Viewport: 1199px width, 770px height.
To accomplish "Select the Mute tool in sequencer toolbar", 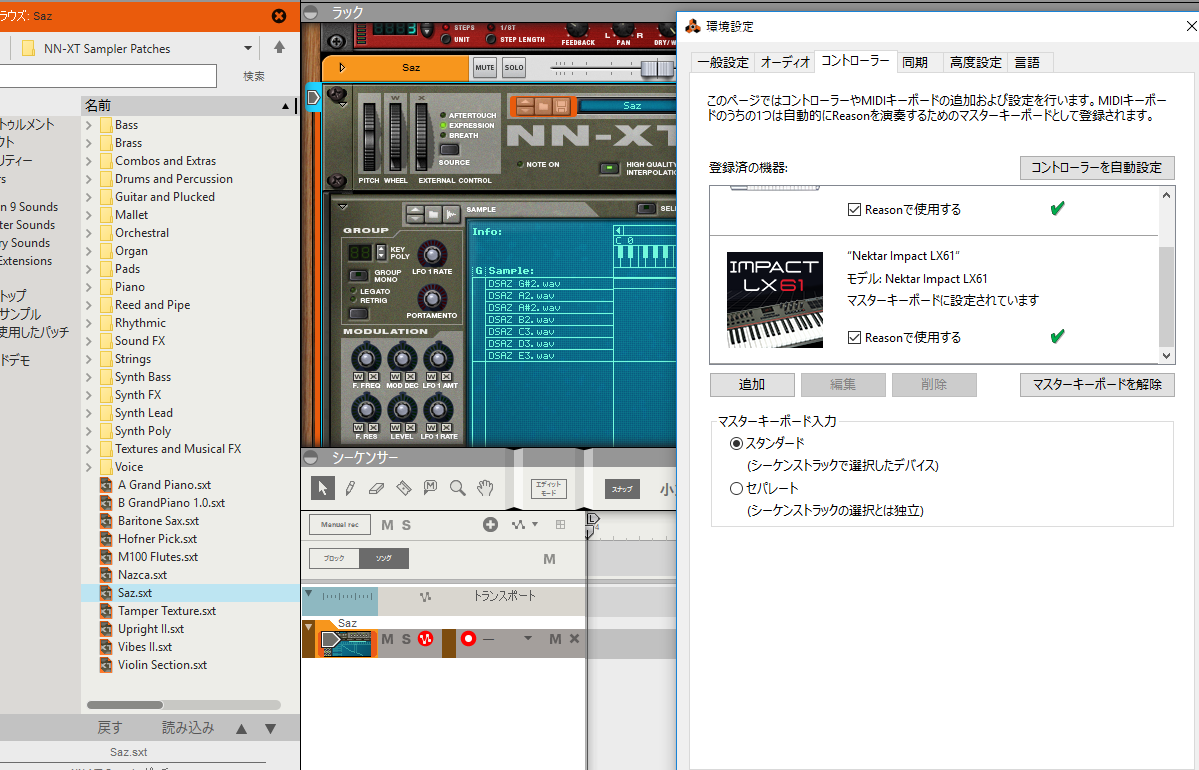I will (431, 488).
